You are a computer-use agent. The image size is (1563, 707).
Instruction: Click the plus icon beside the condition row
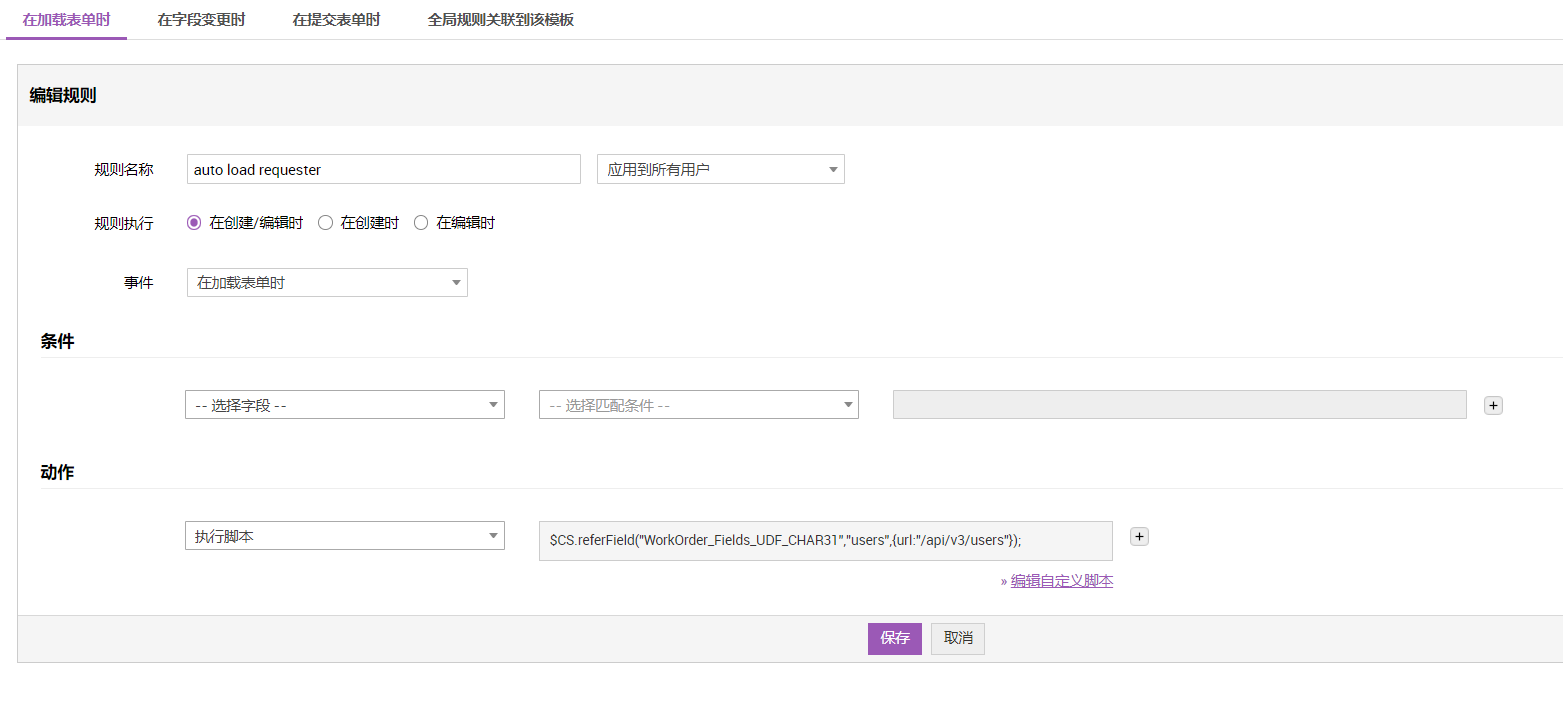[x=1493, y=405]
